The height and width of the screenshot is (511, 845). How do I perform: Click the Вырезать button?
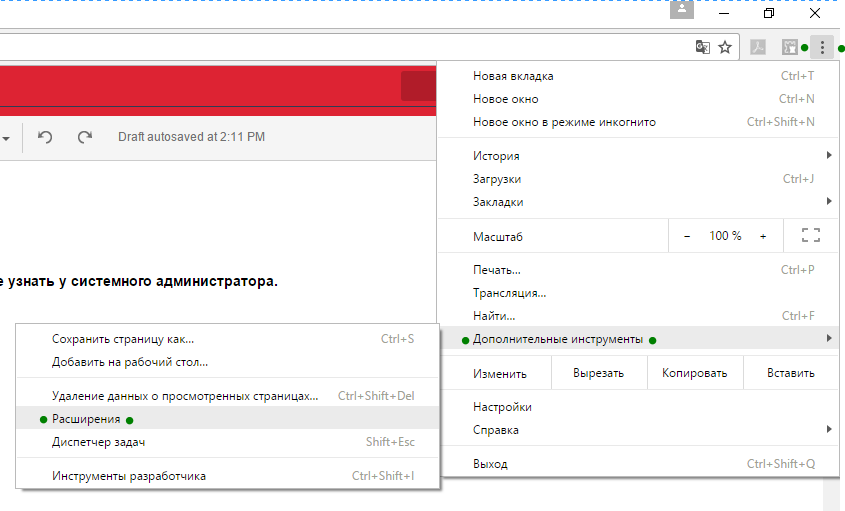(599, 373)
